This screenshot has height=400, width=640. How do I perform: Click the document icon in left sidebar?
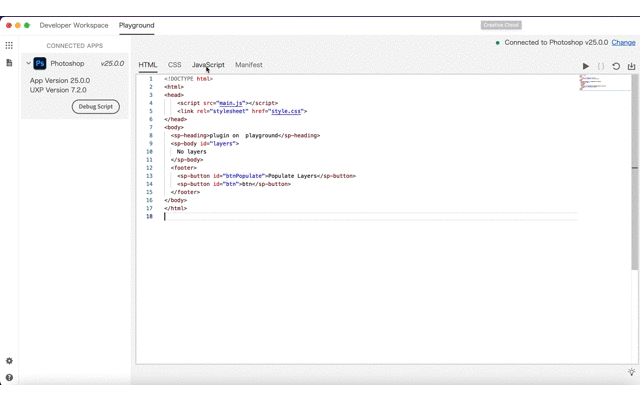coord(9,63)
